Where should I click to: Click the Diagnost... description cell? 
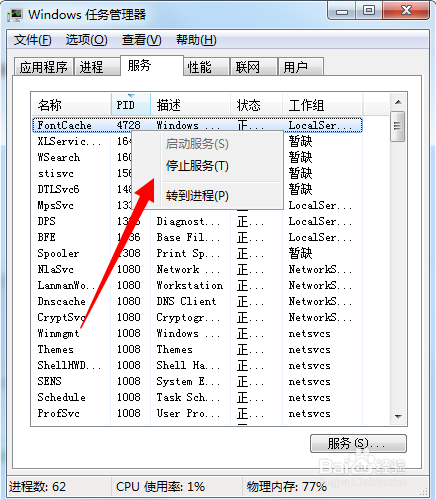(x=188, y=221)
